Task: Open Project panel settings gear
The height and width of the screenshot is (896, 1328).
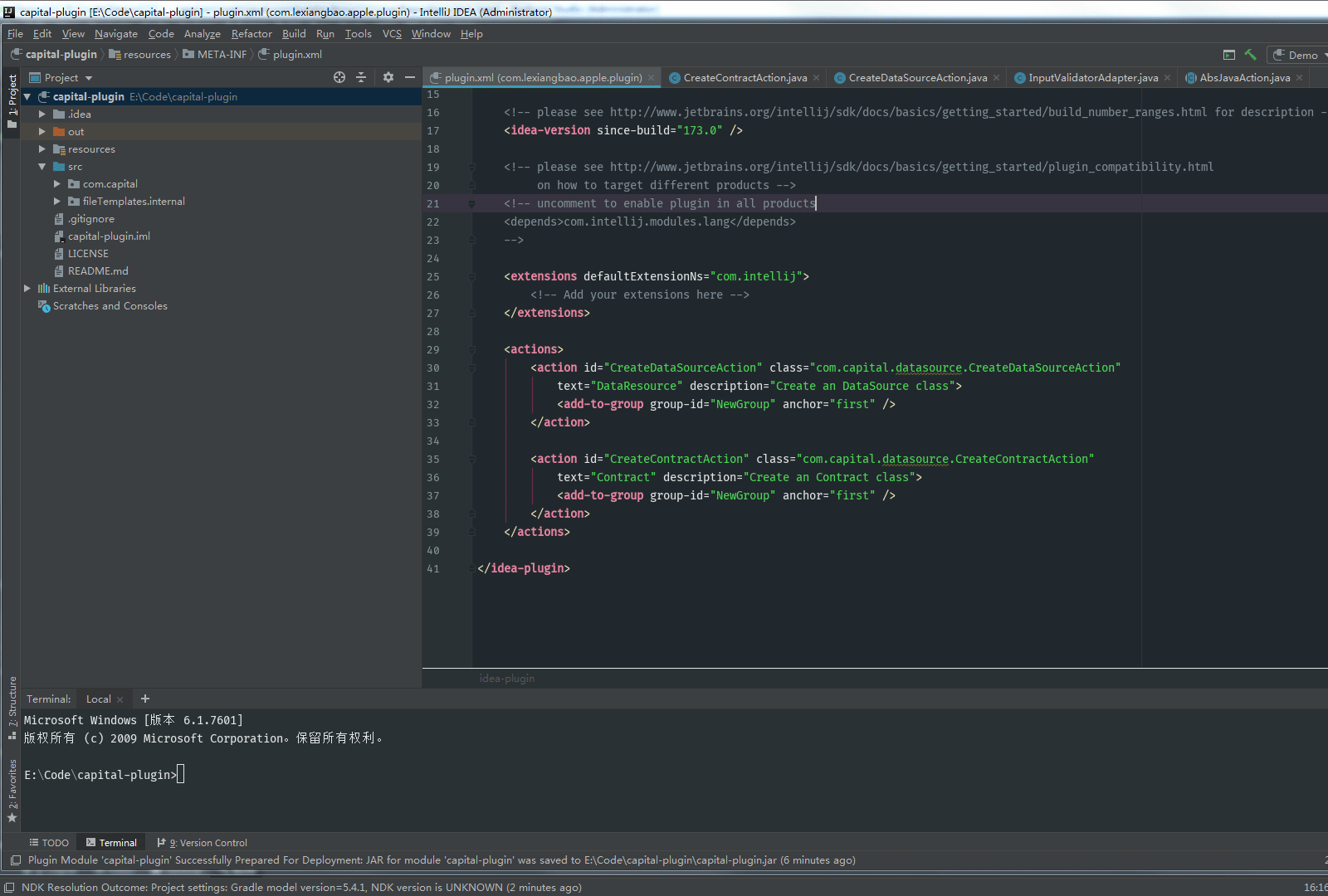Action: [x=388, y=77]
